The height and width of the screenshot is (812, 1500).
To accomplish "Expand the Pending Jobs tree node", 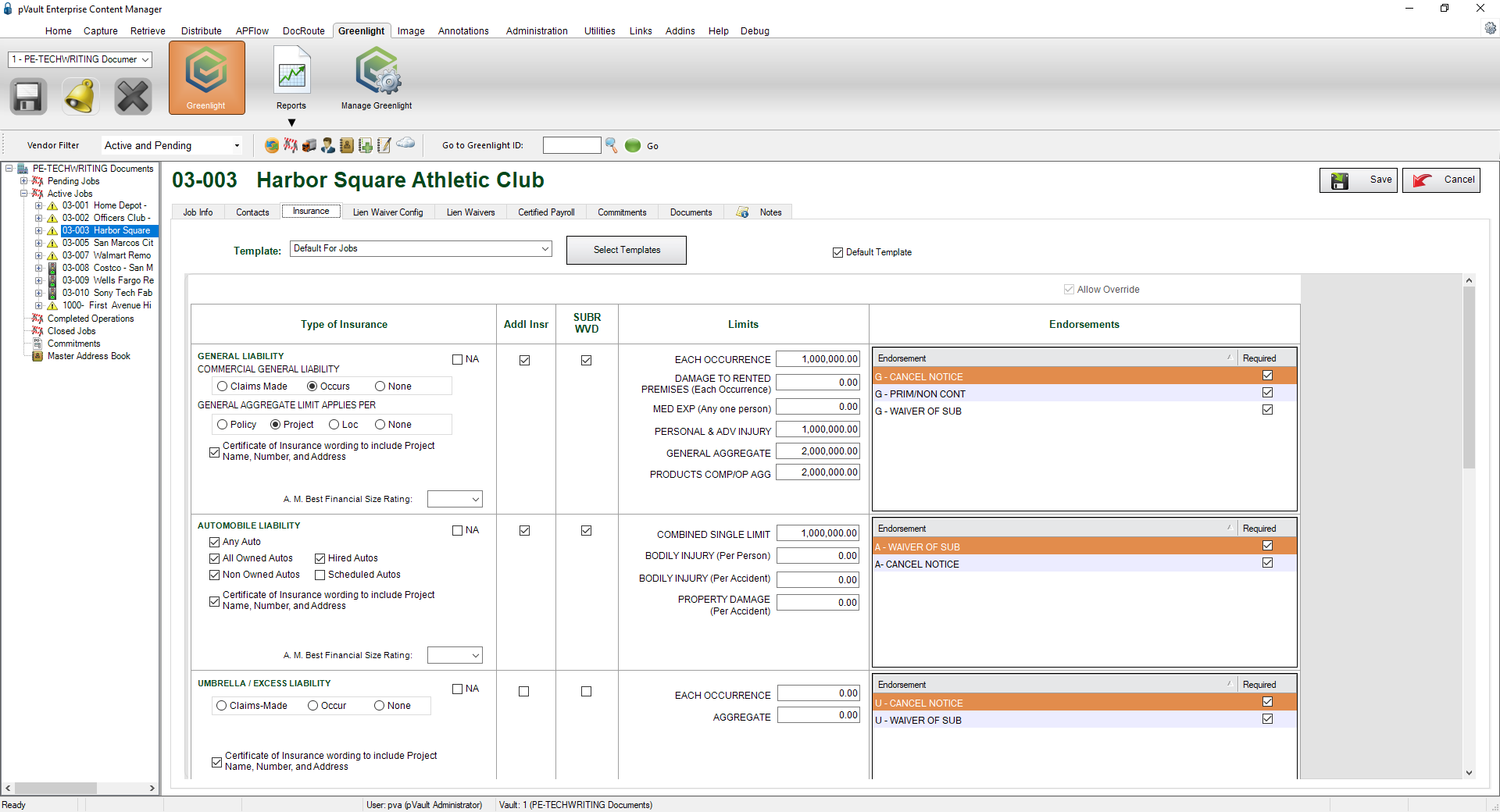I will click(x=23, y=181).
